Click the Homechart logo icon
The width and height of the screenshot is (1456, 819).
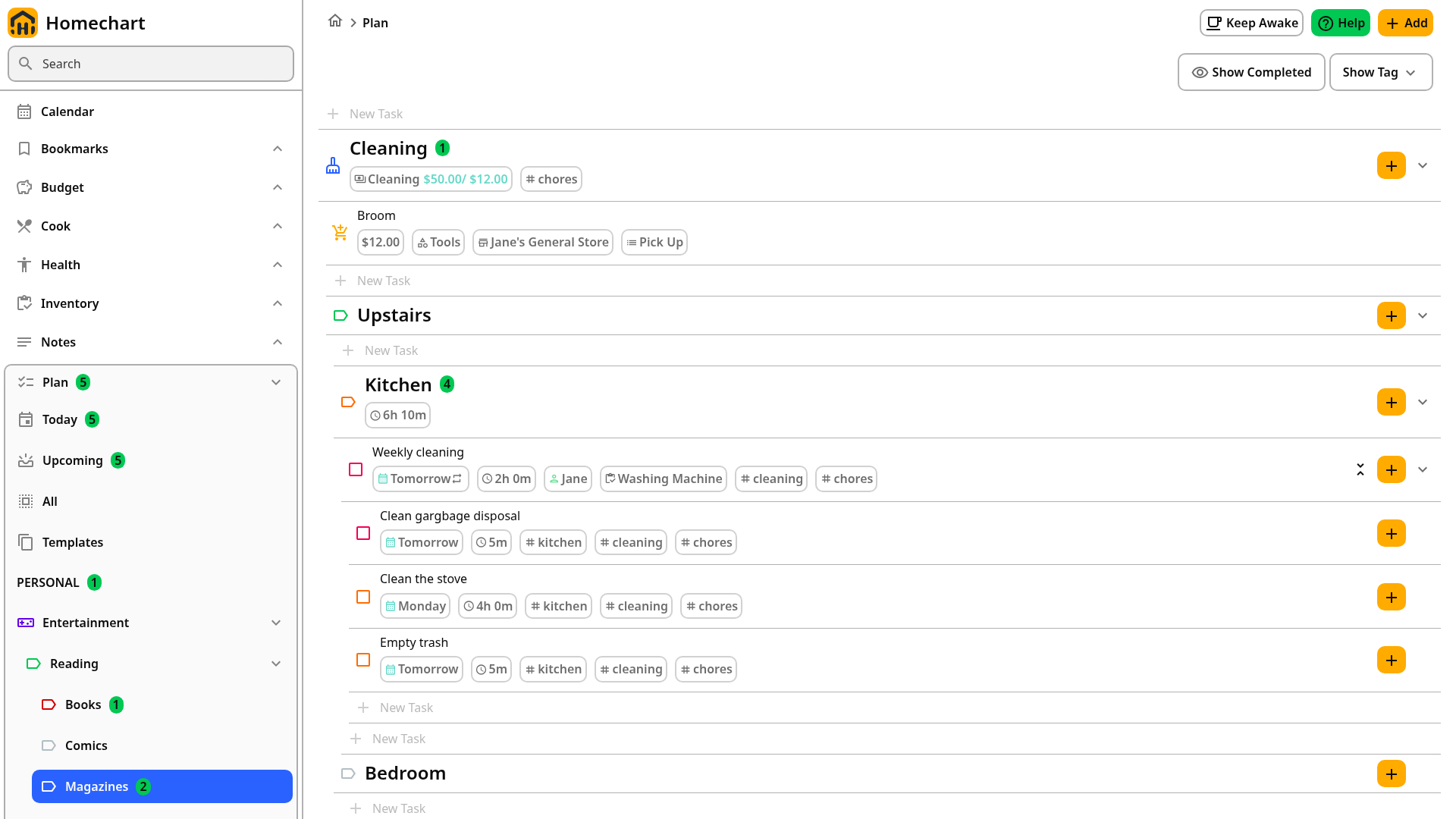click(x=23, y=23)
